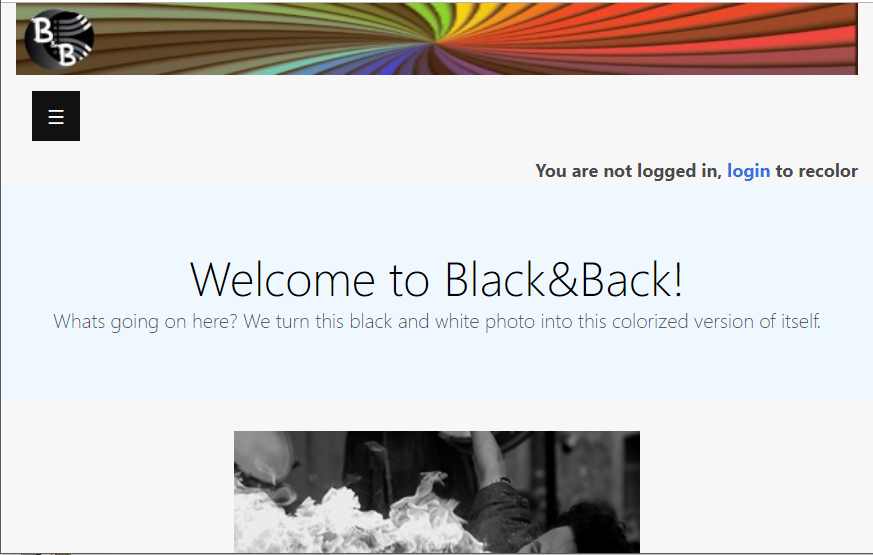873x555 pixels.
Task: Click the word "Welcome" in the heading
Action: [282, 279]
